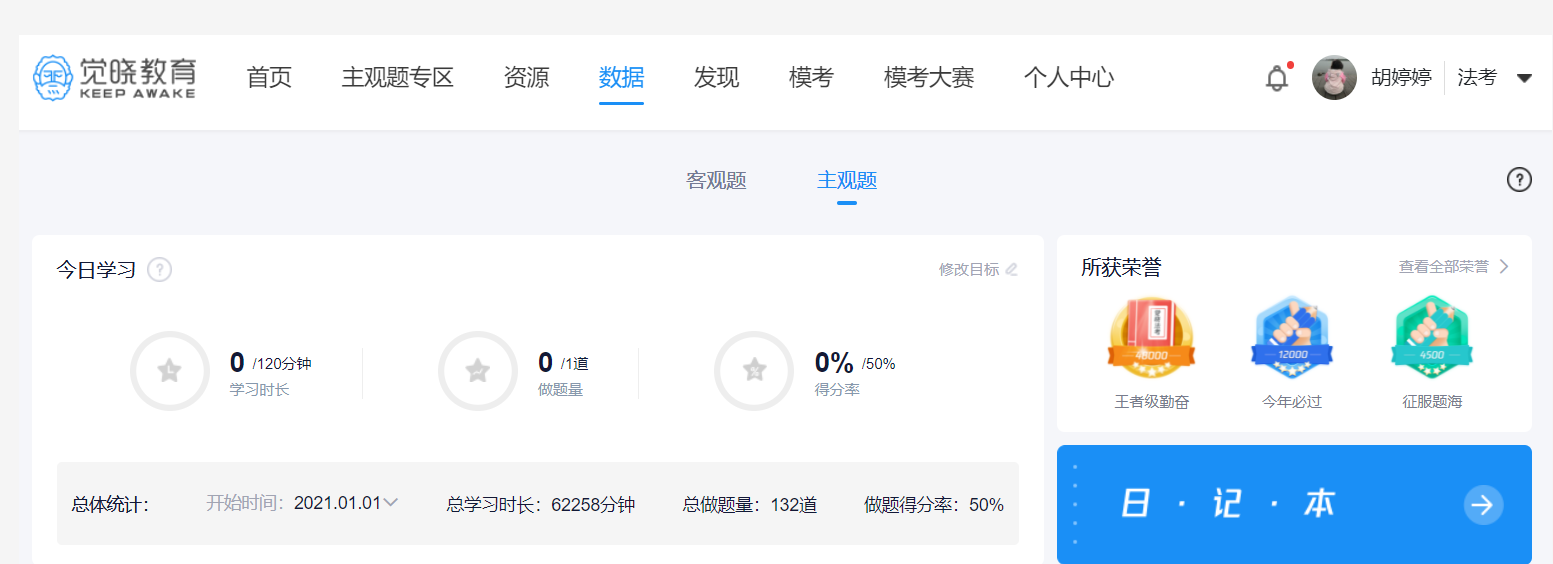Click the 今日学习 heading
This screenshot has height=564, width=1553.
click(96, 270)
